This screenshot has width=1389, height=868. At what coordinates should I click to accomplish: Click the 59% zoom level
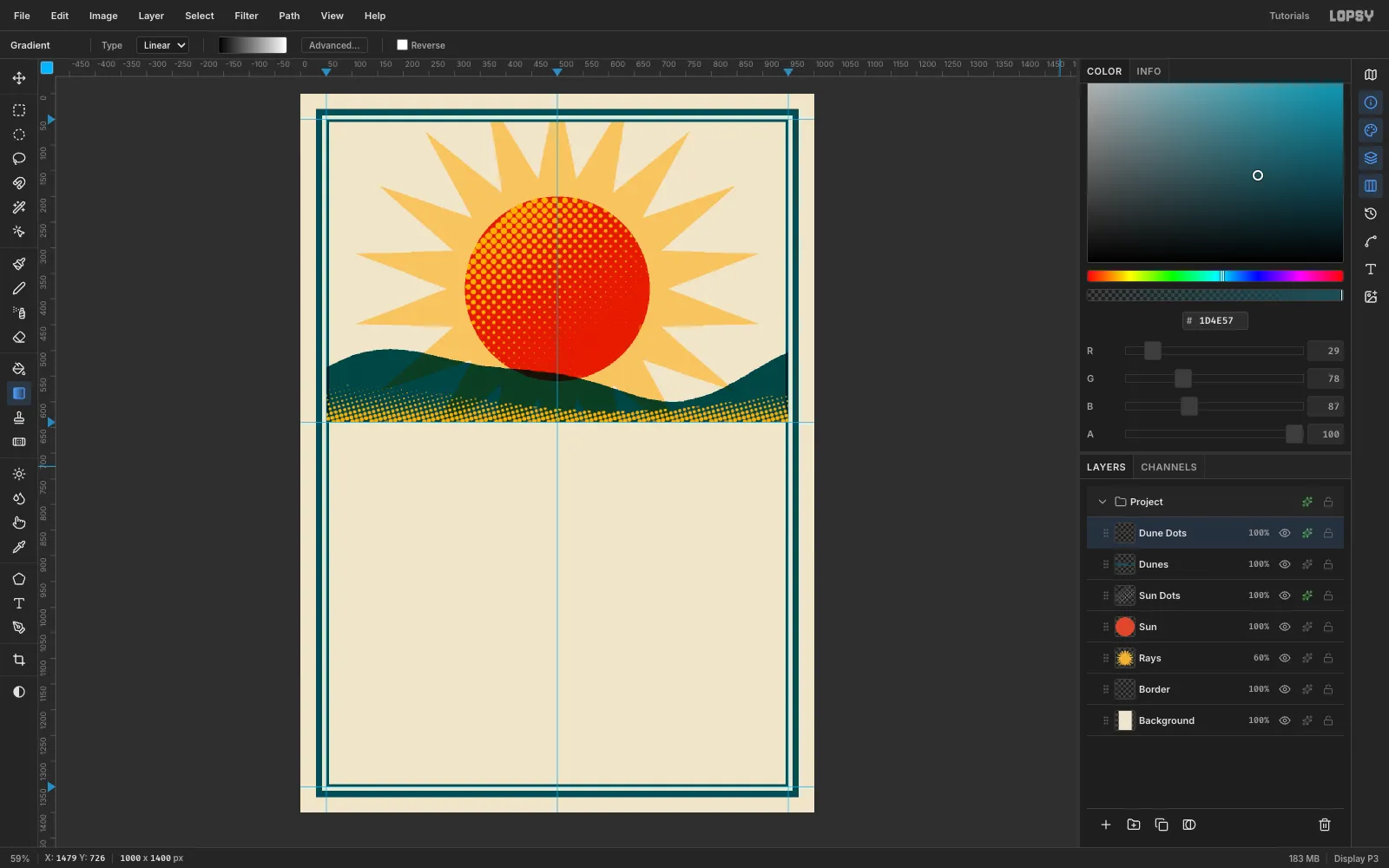(x=20, y=858)
